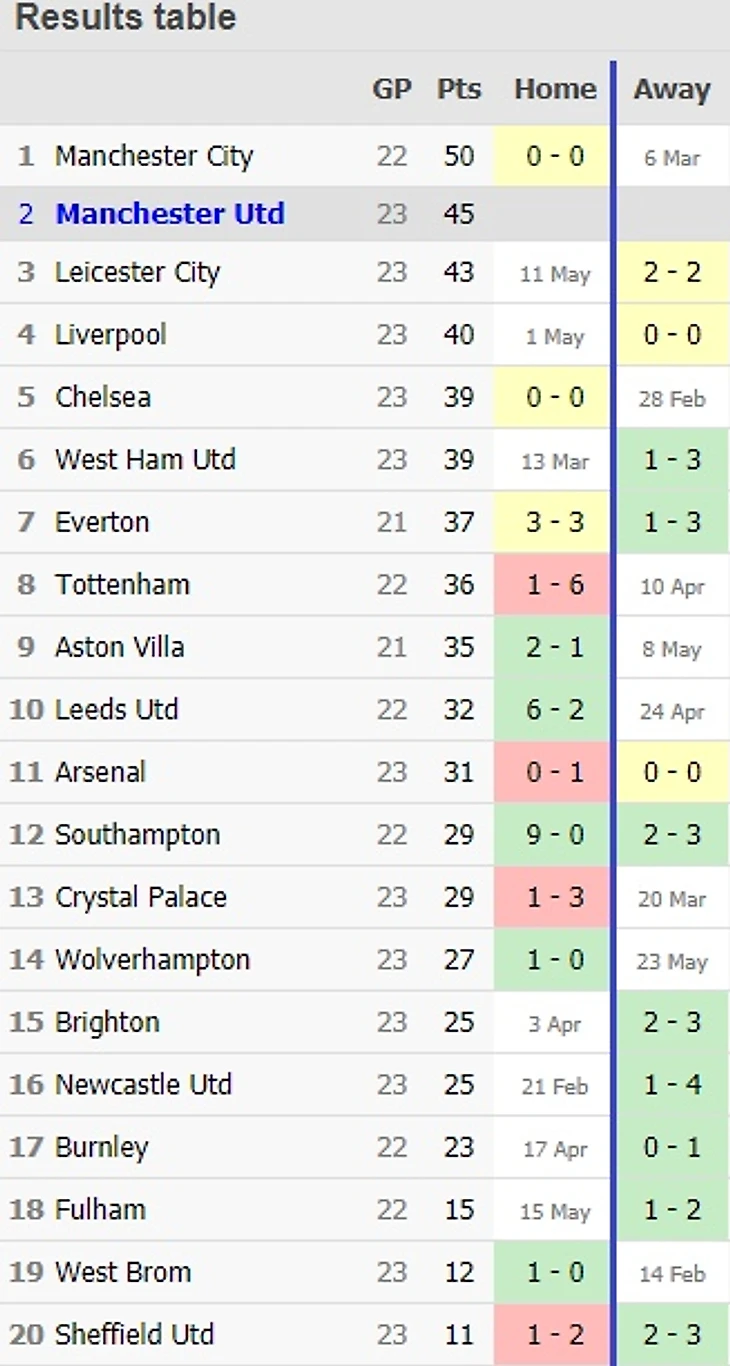Click the Away column header
730x1366 pixels.
pyautogui.click(x=672, y=89)
